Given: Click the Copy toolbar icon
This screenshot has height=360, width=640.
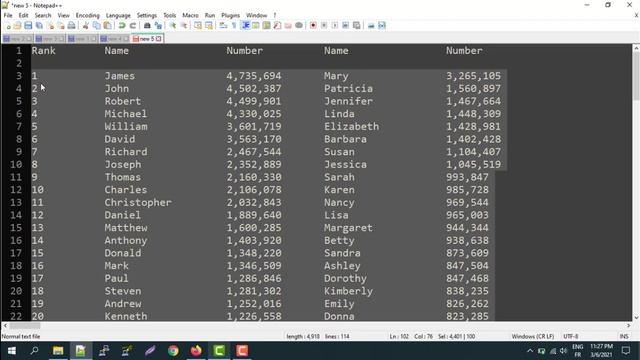Looking at the screenshot, I should point(97,25).
